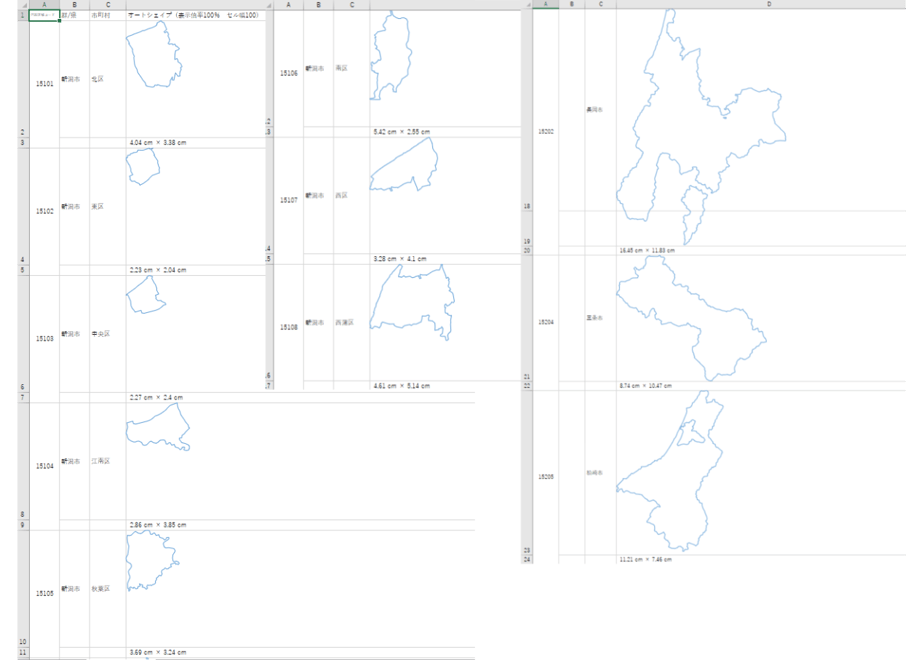Click the オートシェイプ header cell in row 1

pyautogui.click(x=196, y=15)
